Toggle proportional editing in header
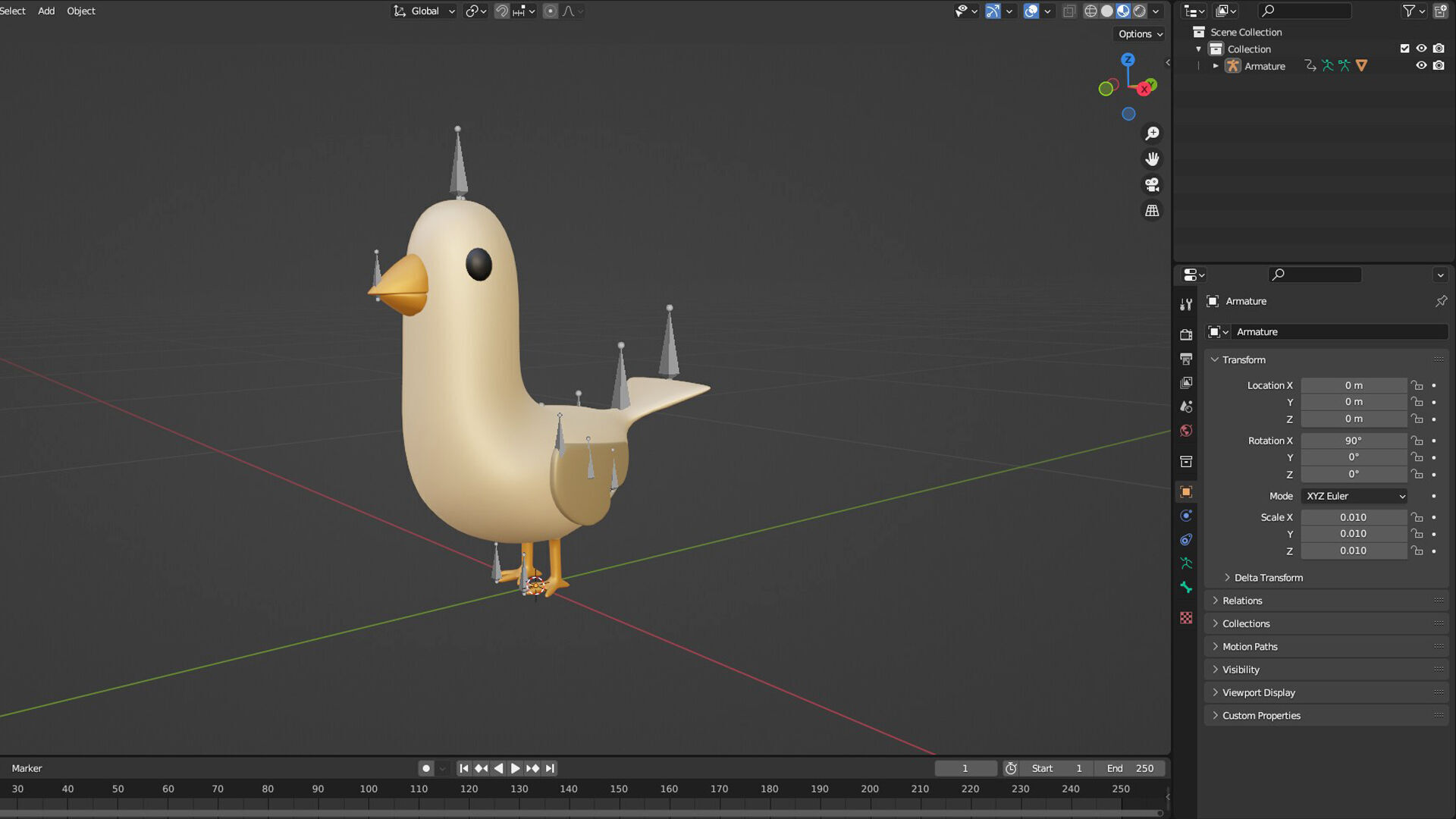The height and width of the screenshot is (819, 1456). 551,11
